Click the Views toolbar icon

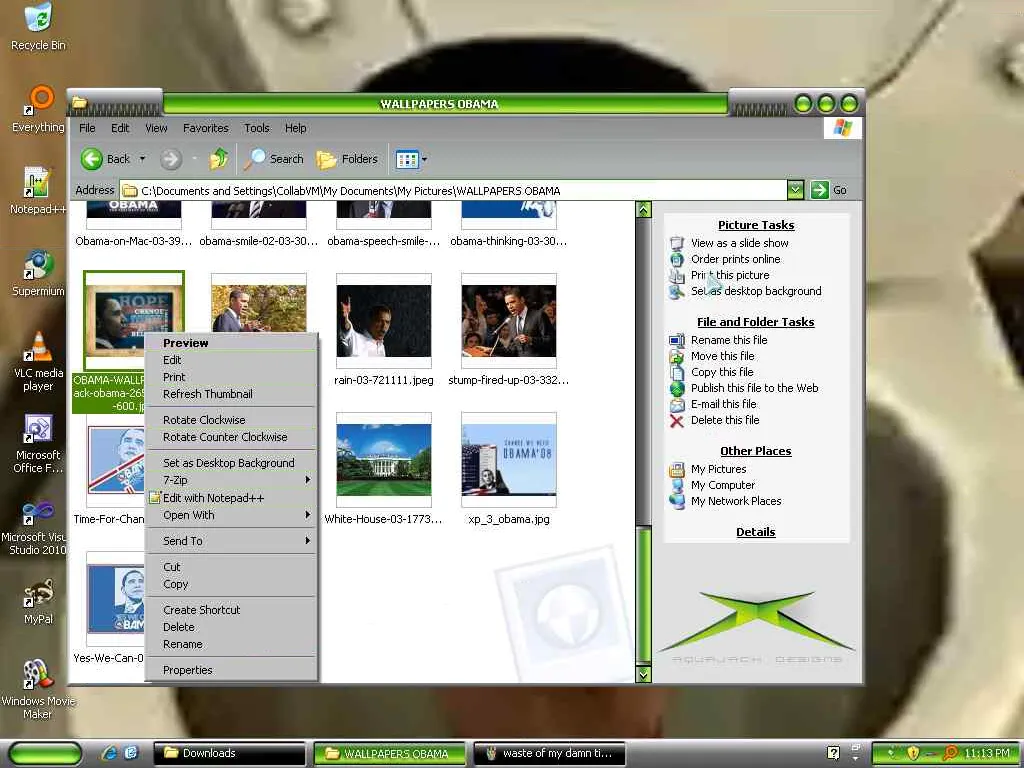(x=407, y=159)
